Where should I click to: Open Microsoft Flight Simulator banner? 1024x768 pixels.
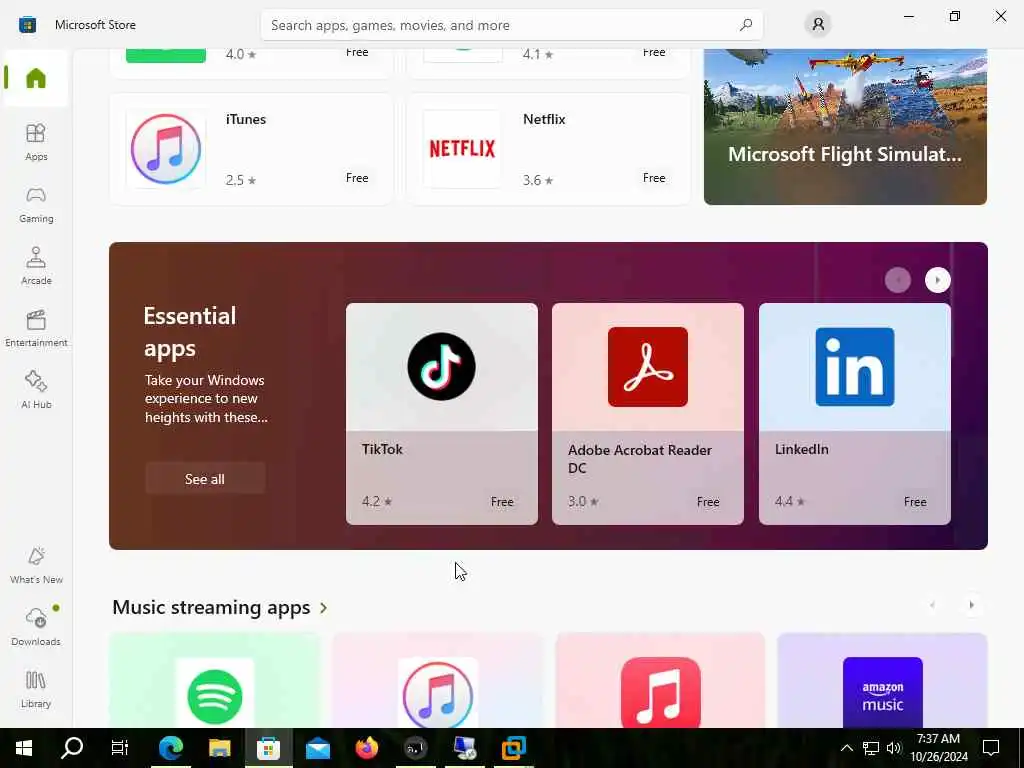pyautogui.click(x=845, y=127)
